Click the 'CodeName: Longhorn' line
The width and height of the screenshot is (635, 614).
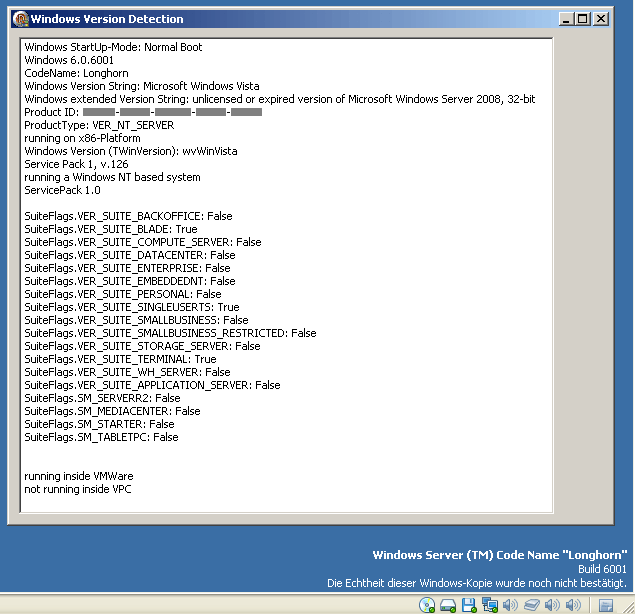(76, 73)
